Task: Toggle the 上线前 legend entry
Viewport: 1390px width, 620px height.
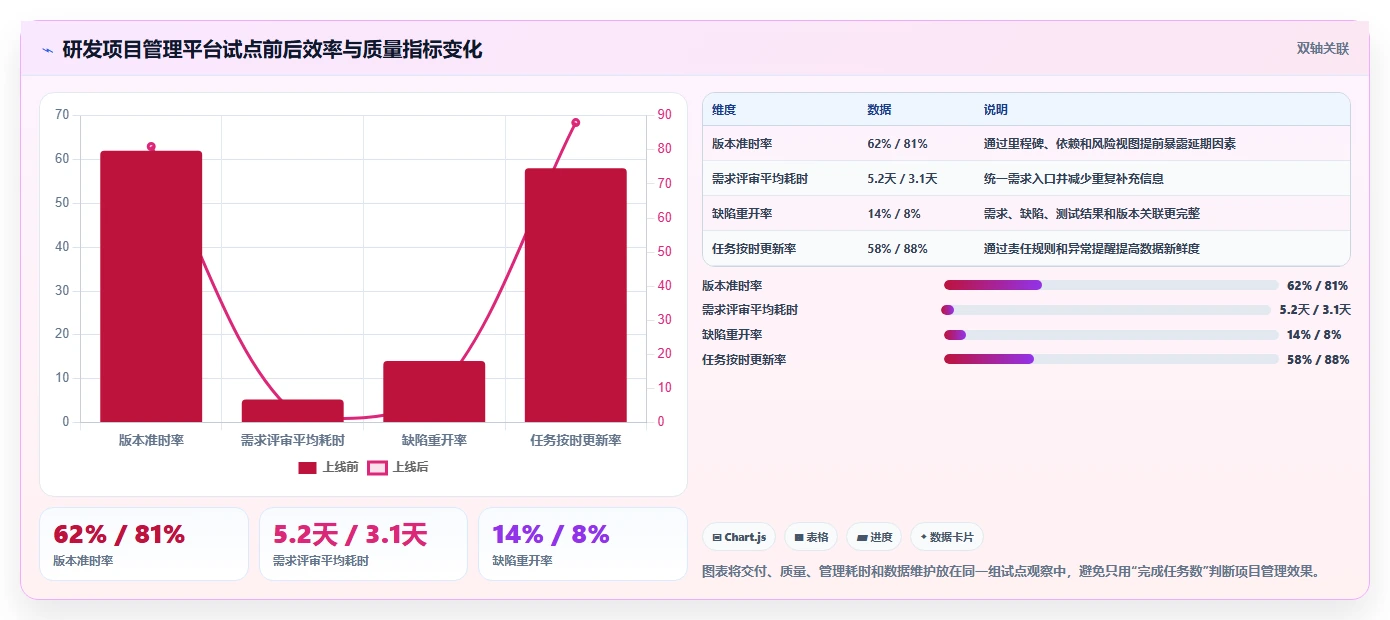Action: coord(328,467)
